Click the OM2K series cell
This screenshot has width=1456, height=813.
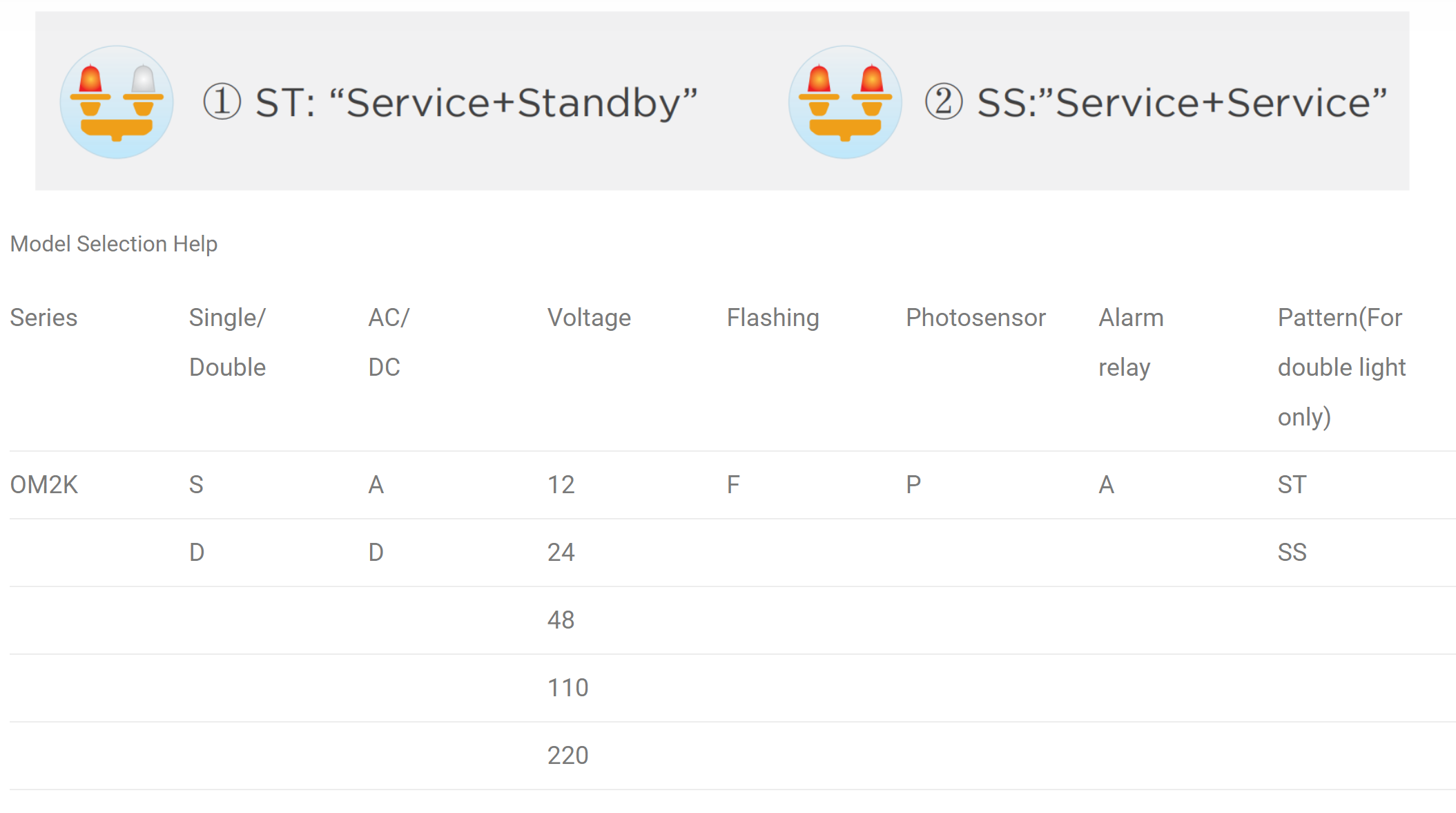43,485
